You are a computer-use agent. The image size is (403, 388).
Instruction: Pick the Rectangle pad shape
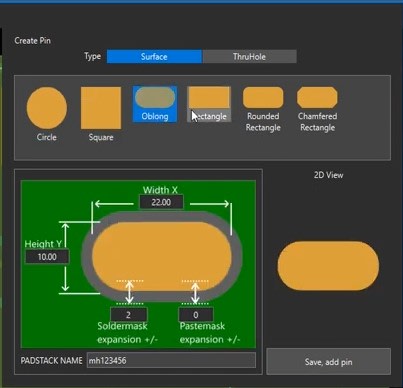[x=209, y=104]
